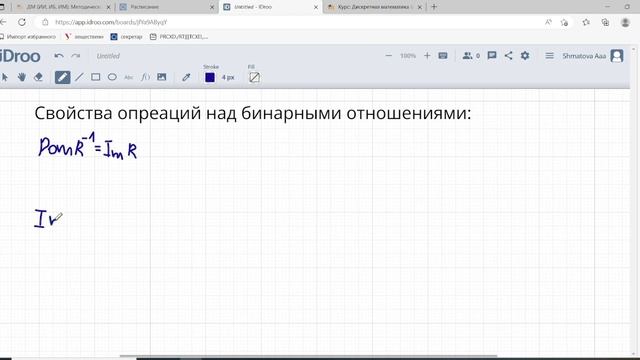The height and width of the screenshot is (360, 640).
Task: Select the hand pan tool
Action: click(22, 77)
